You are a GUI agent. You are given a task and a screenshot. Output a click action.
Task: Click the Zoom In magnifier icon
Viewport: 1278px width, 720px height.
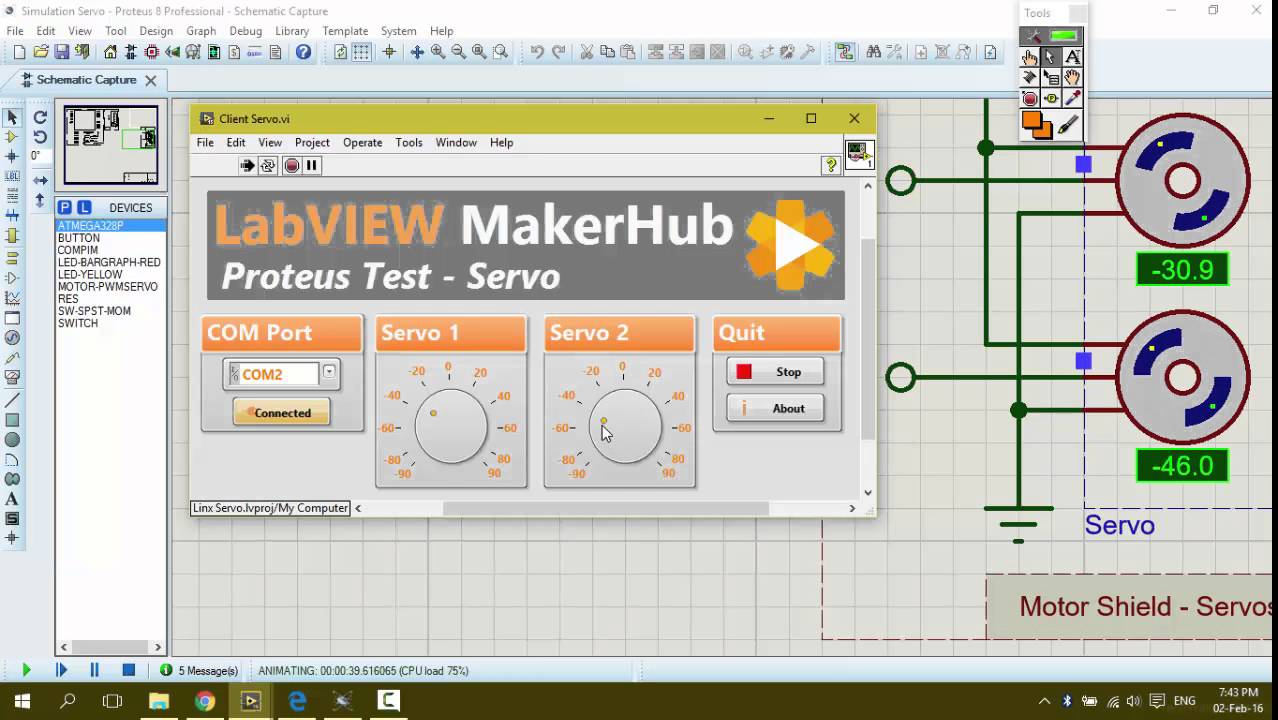click(x=438, y=52)
